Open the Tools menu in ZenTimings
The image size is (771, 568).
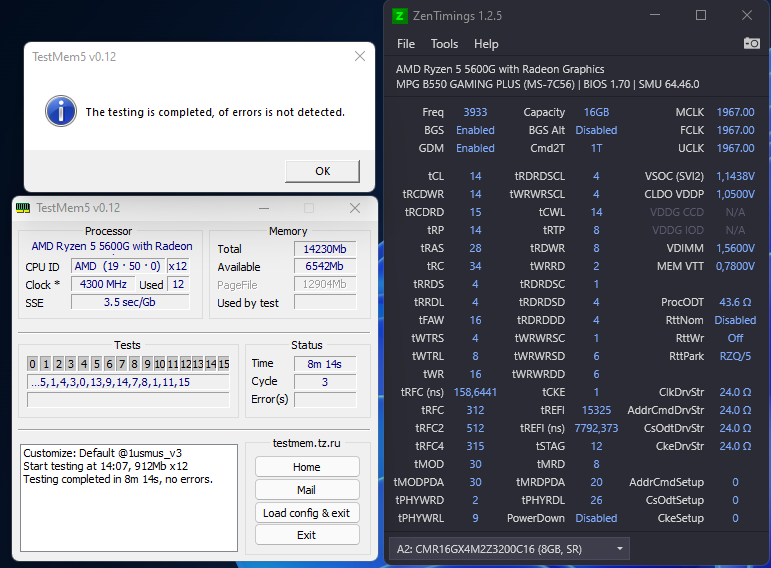[444, 44]
